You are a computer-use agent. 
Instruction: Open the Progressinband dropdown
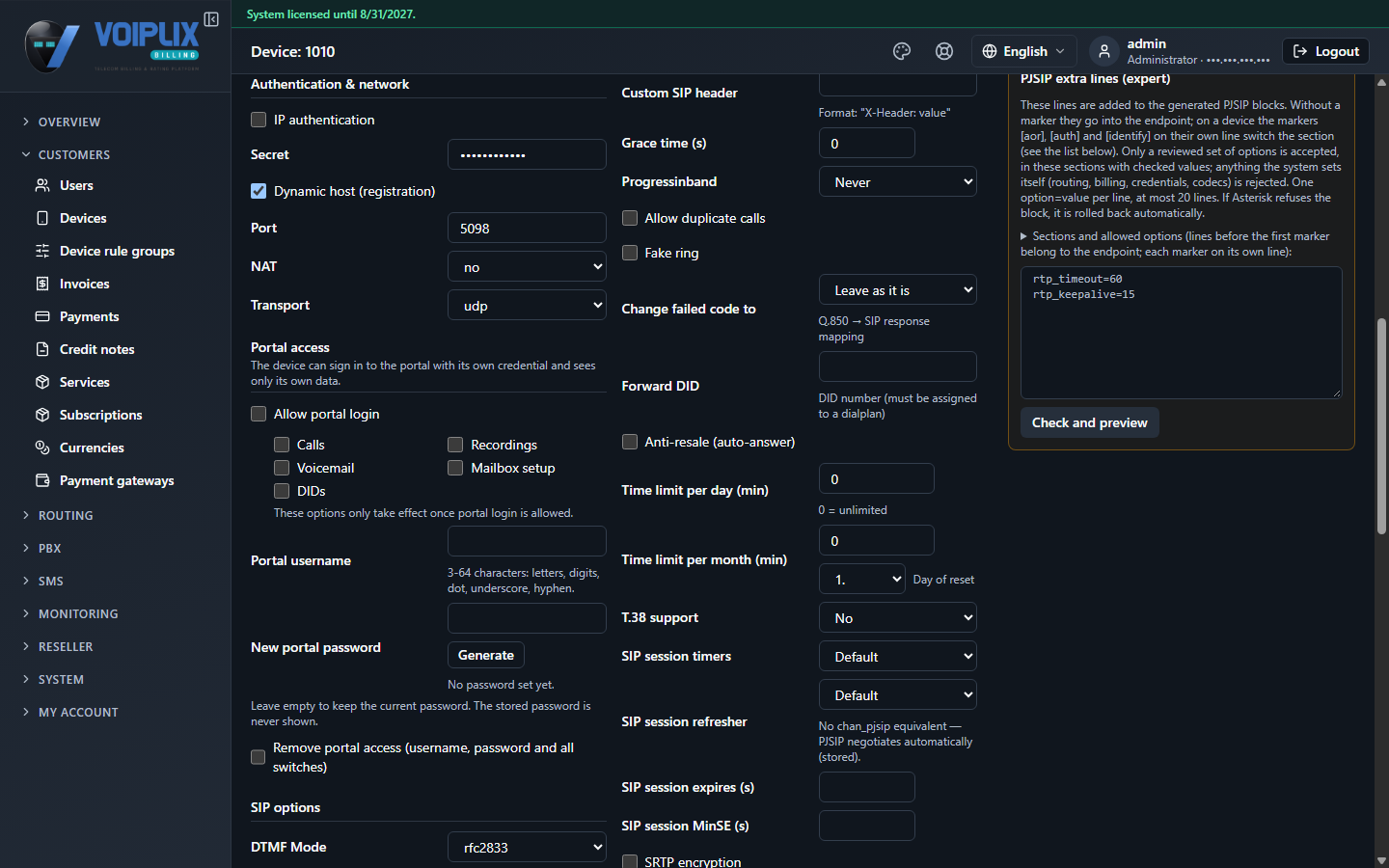pos(898,181)
